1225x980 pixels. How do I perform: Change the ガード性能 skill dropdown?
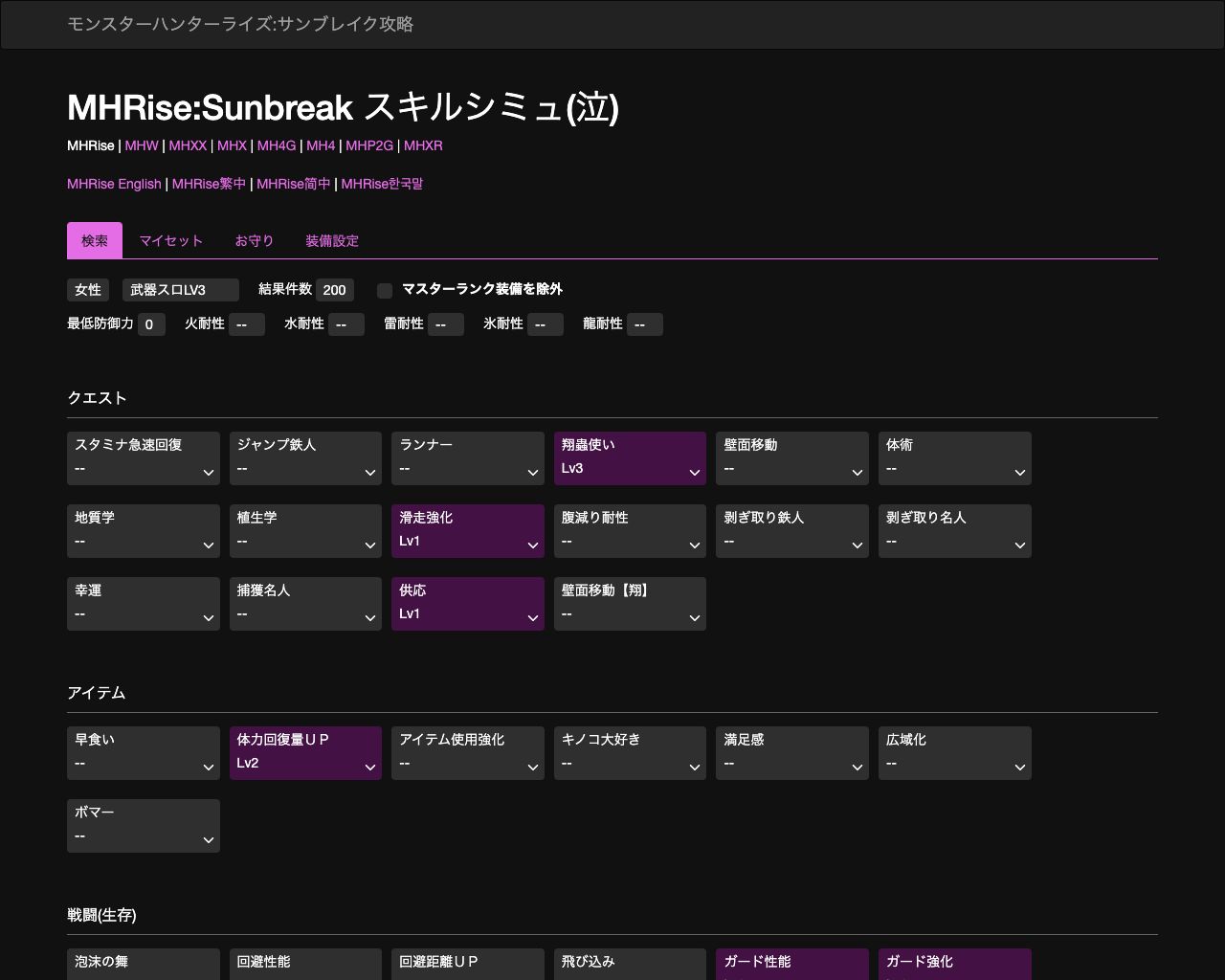[792, 965]
